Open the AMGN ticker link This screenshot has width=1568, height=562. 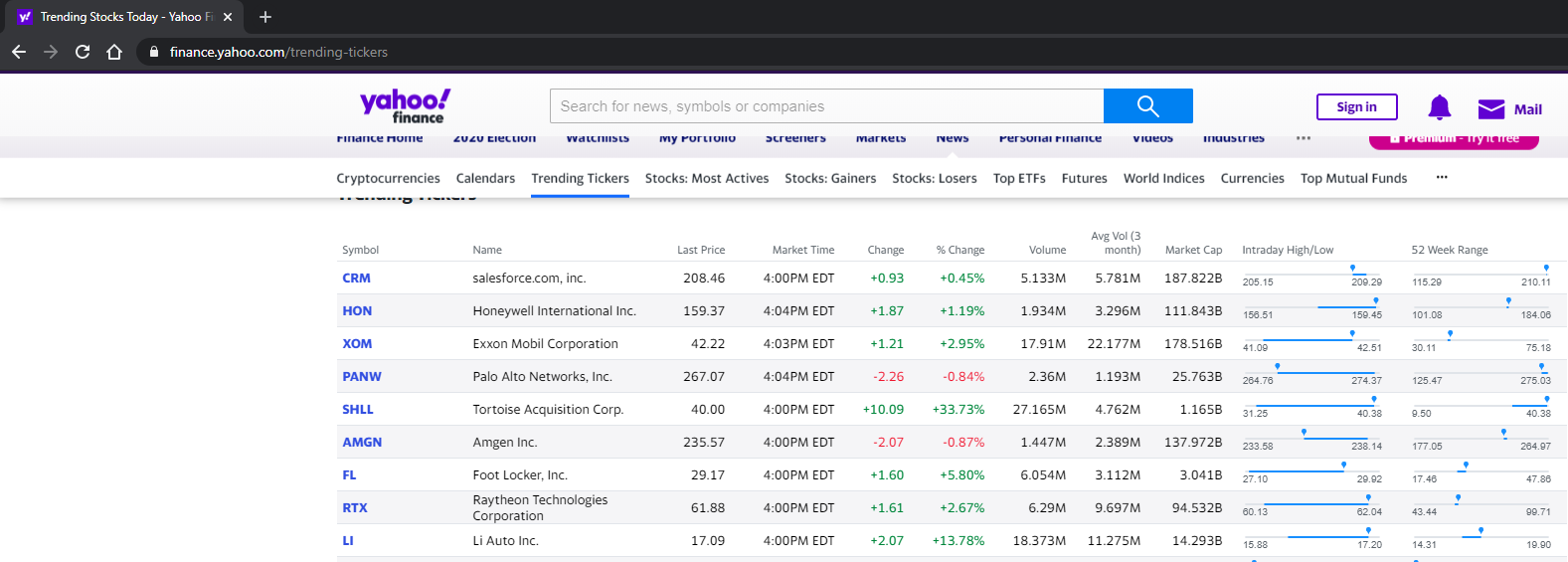click(x=362, y=443)
